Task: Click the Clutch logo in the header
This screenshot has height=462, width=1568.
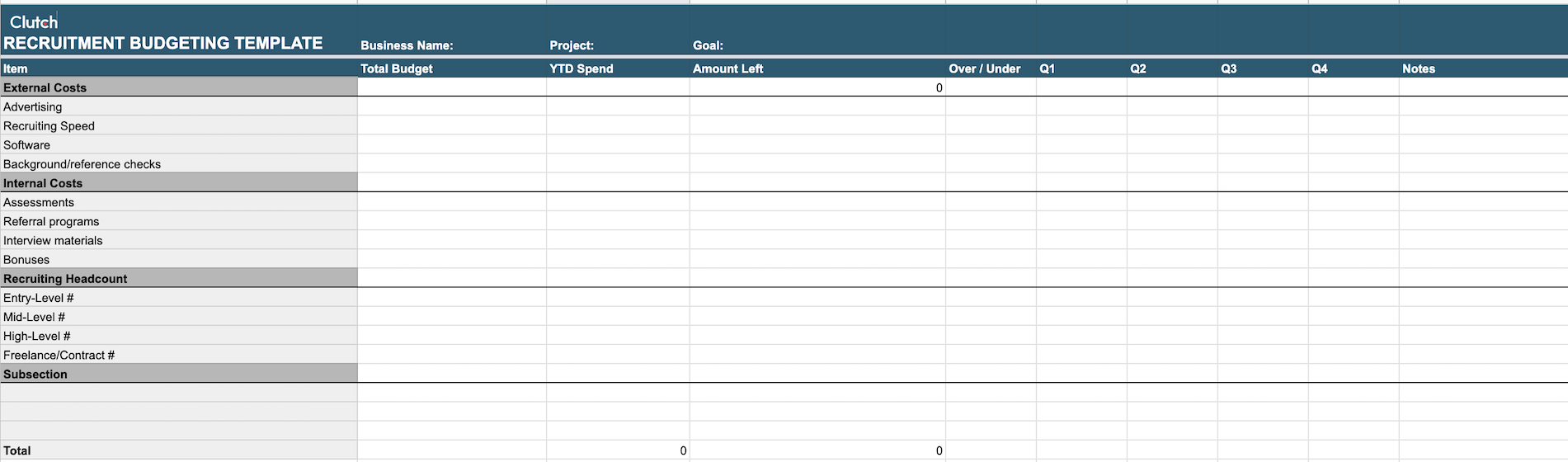Action: tap(34, 22)
